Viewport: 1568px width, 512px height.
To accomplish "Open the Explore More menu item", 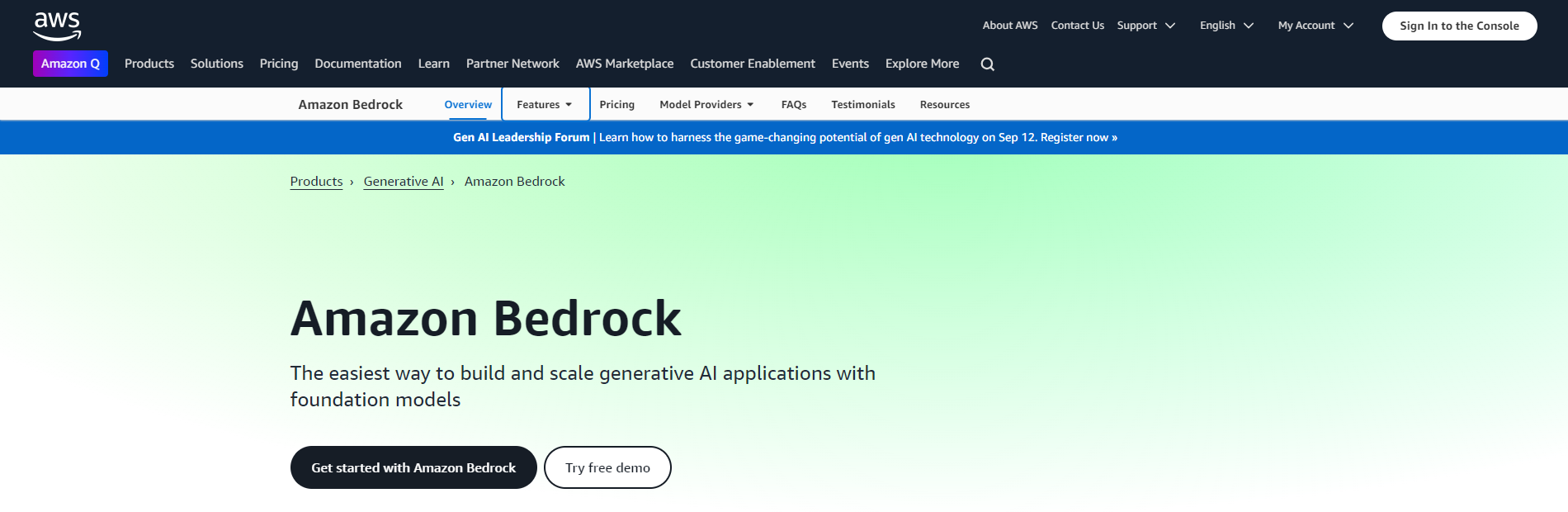I will [923, 64].
